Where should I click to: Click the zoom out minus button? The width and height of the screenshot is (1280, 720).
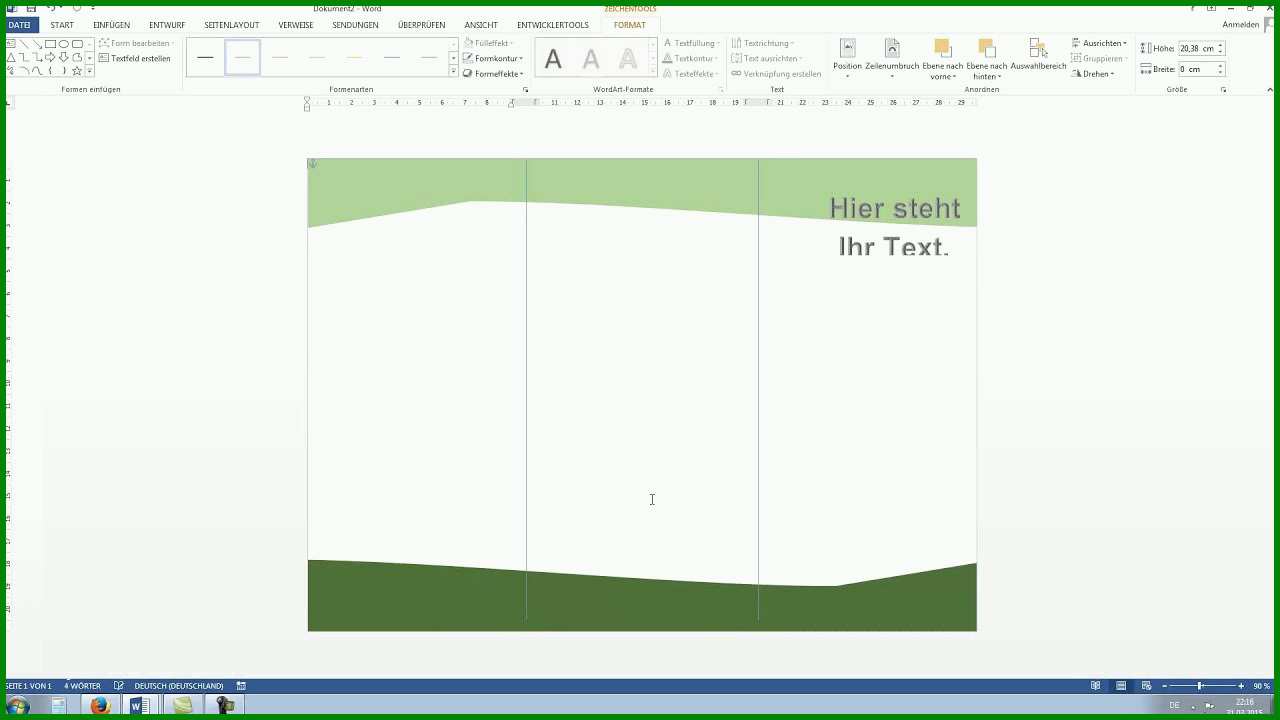(x=1163, y=686)
